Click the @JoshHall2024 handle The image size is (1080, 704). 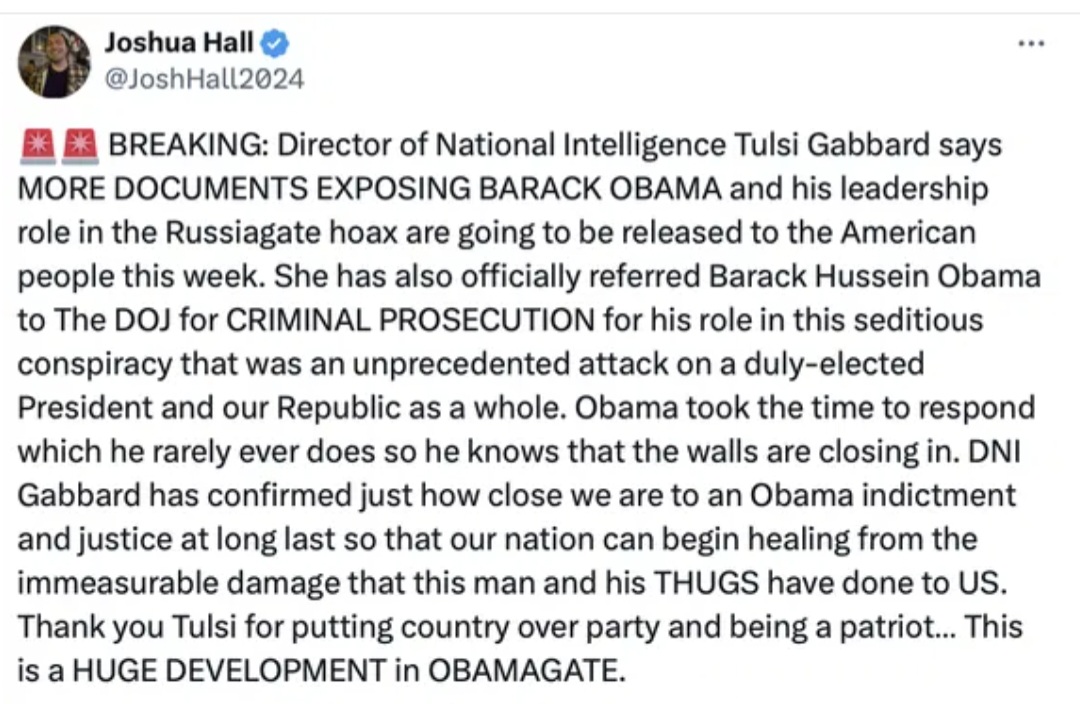point(204,78)
